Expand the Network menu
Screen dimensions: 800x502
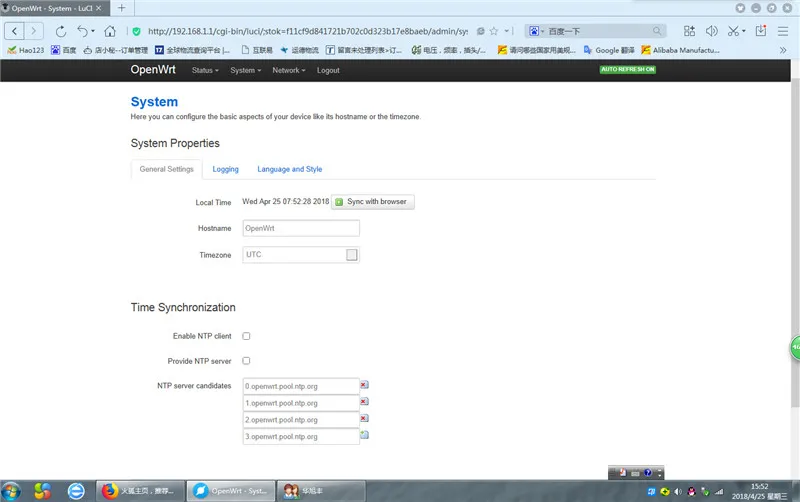click(x=289, y=70)
